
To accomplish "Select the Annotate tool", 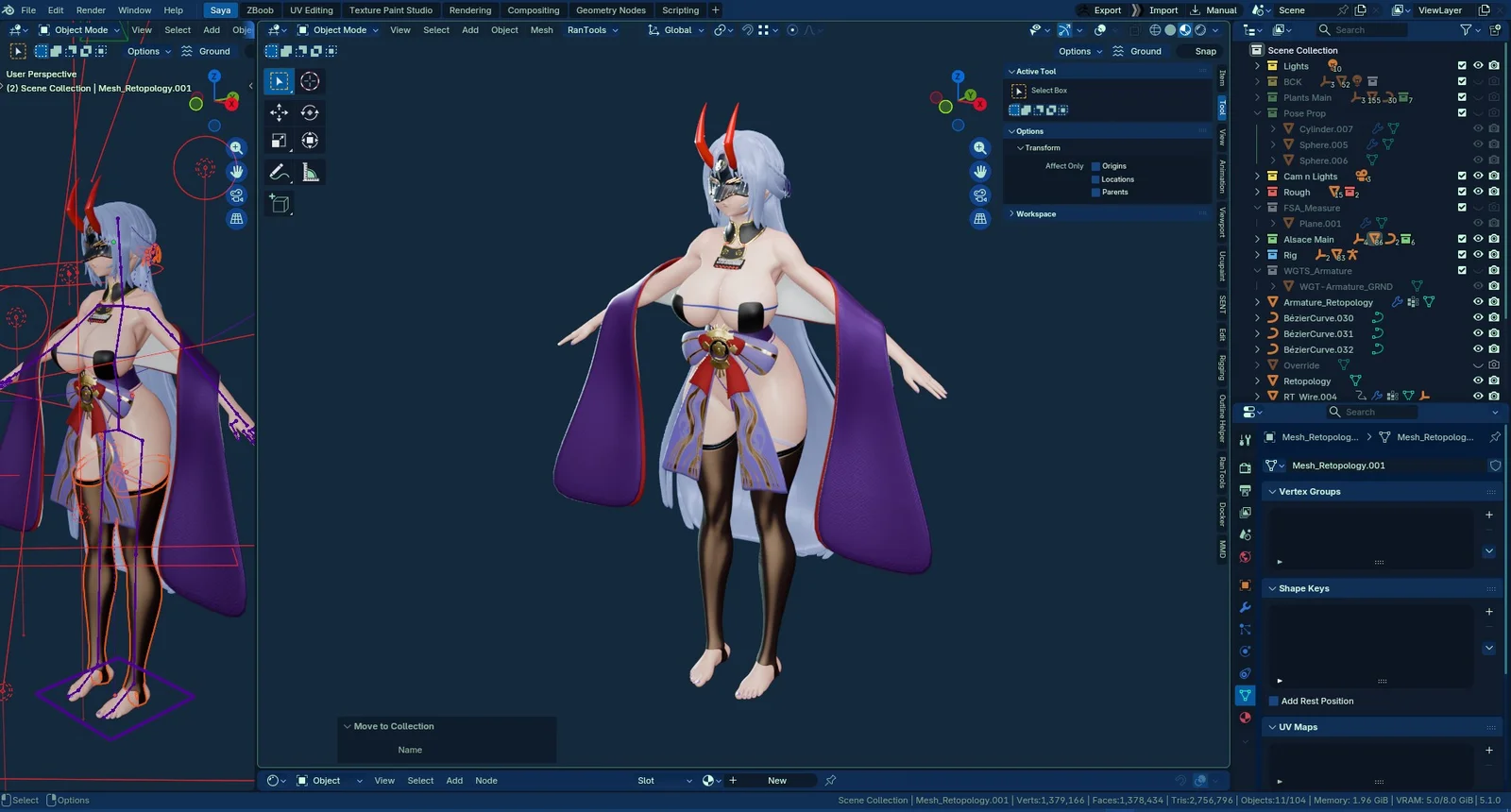I will (x=279, y=172).
